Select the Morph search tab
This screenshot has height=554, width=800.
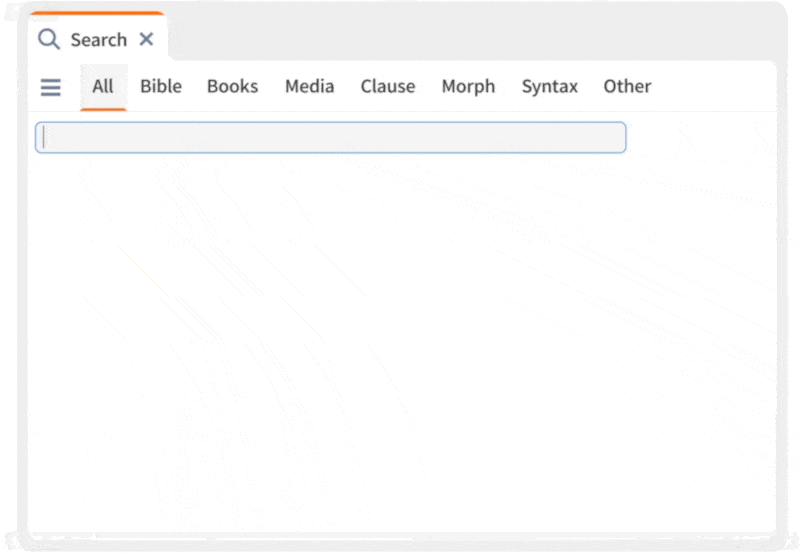(468, 87)
